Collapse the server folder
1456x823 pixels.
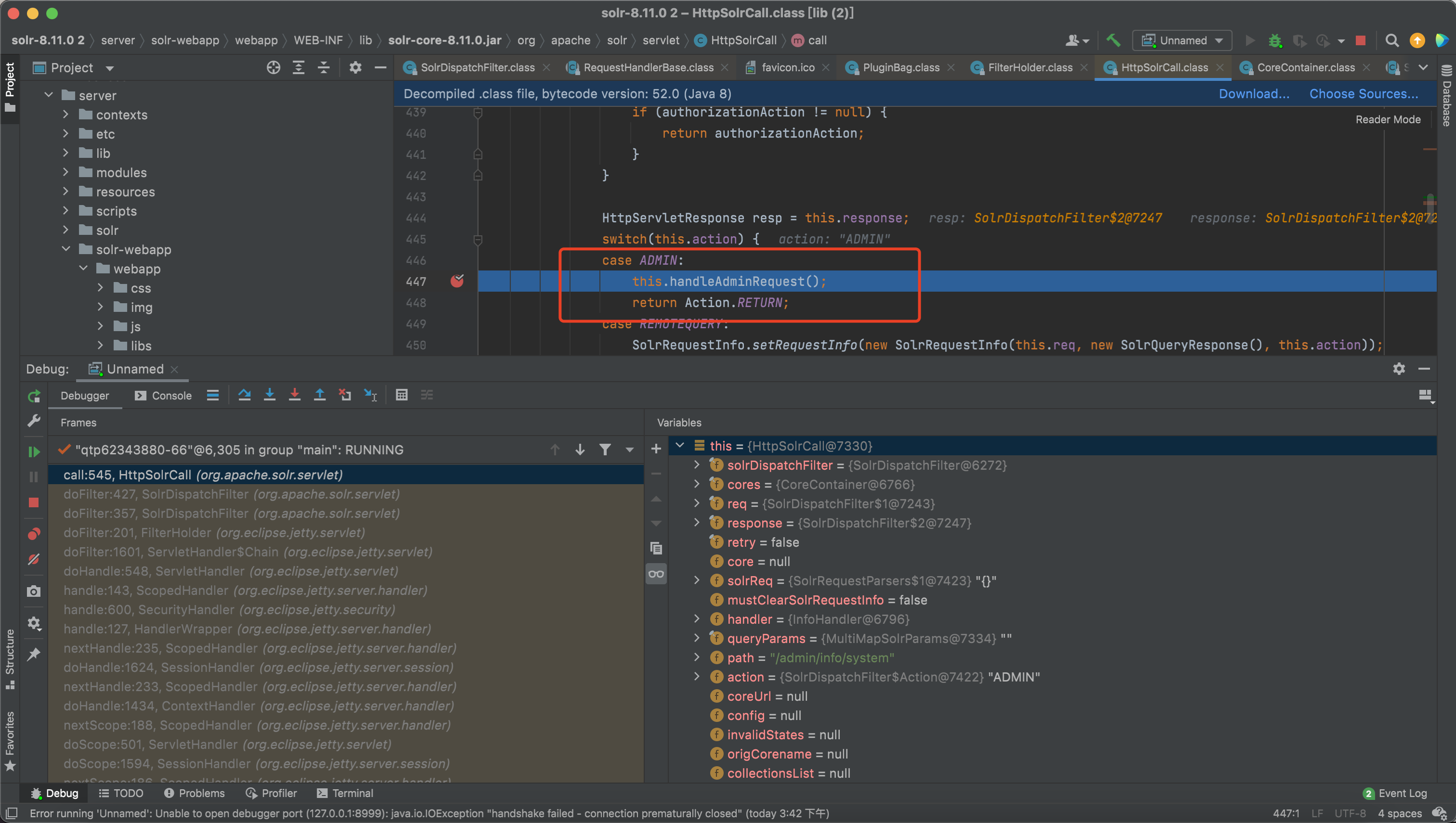pyautogui.click(x=49, y=95)
